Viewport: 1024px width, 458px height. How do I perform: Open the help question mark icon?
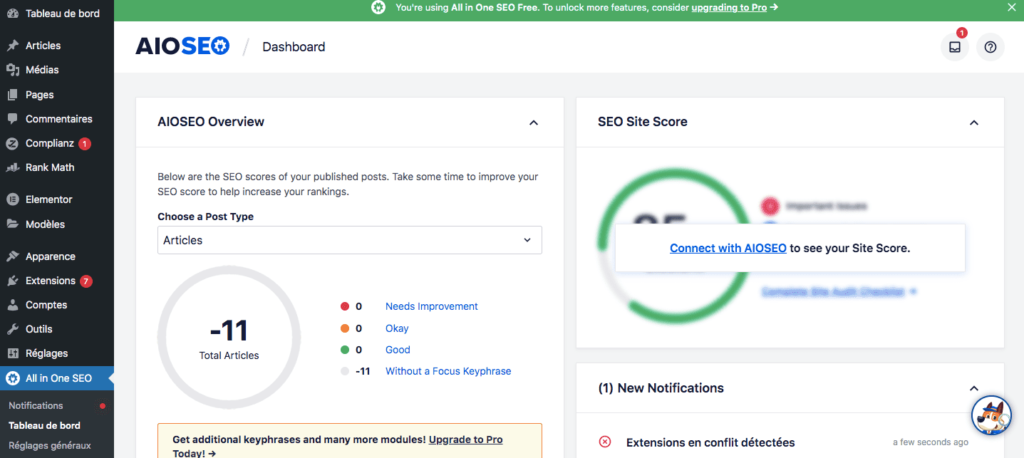990,47
